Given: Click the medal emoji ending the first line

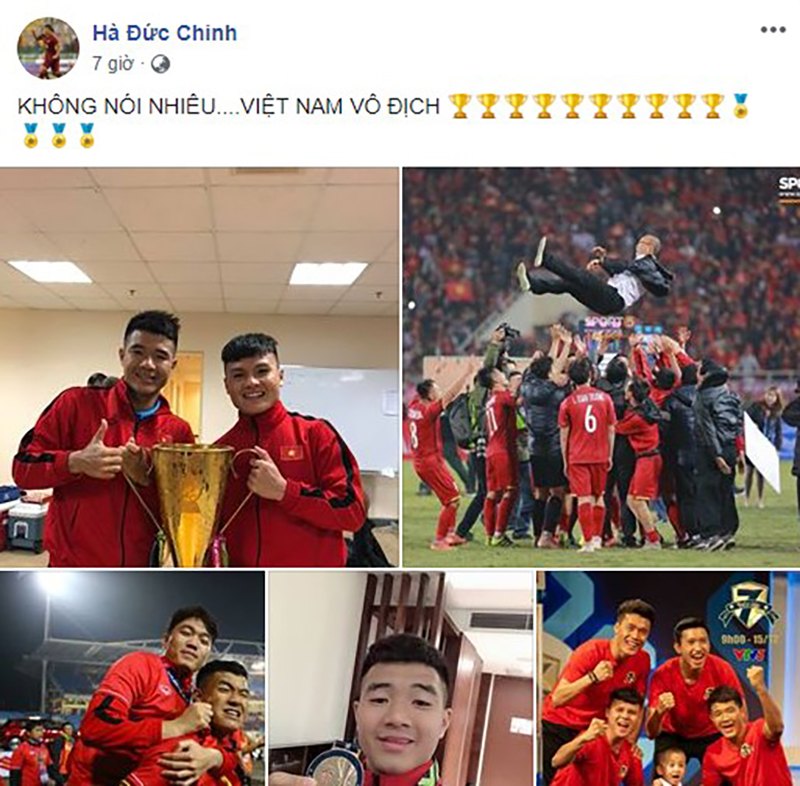Looking at the screenshot, I should tap(740, 106).
